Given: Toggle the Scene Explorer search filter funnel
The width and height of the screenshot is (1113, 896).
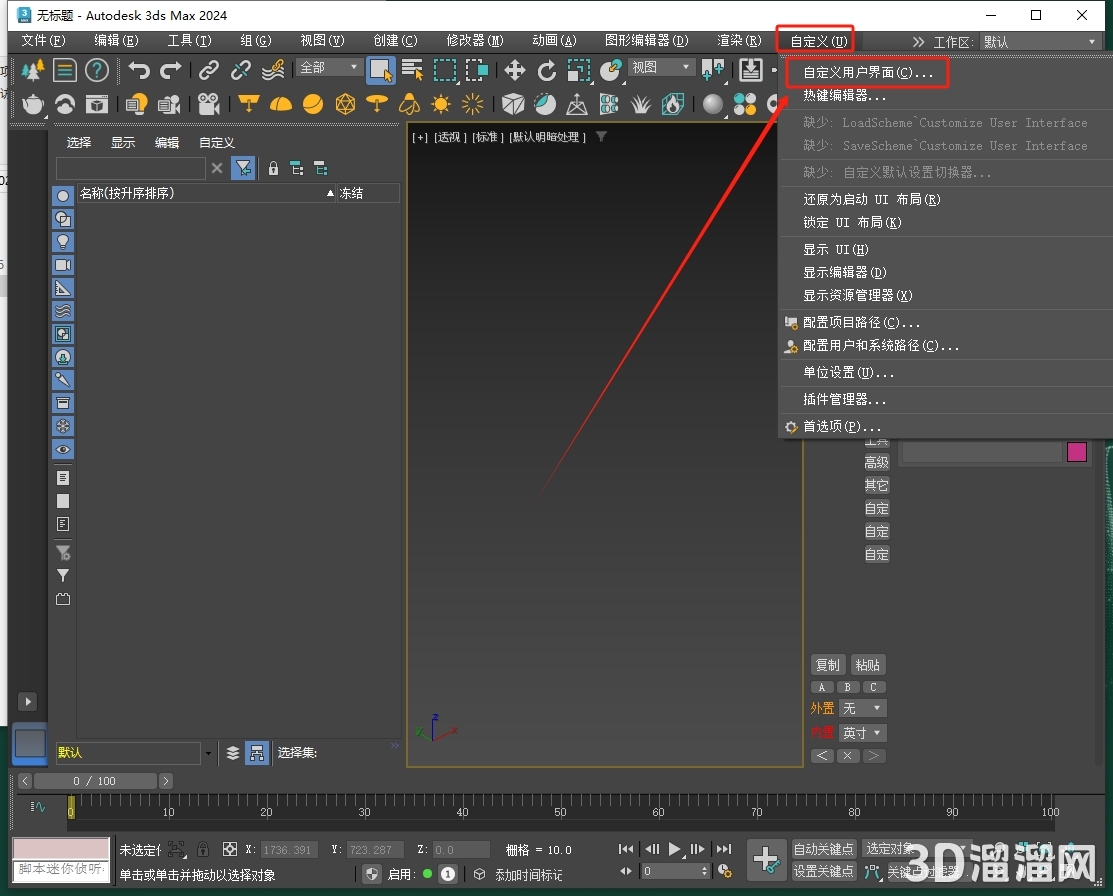Looking at the screenshot, I should click(243, 168).
